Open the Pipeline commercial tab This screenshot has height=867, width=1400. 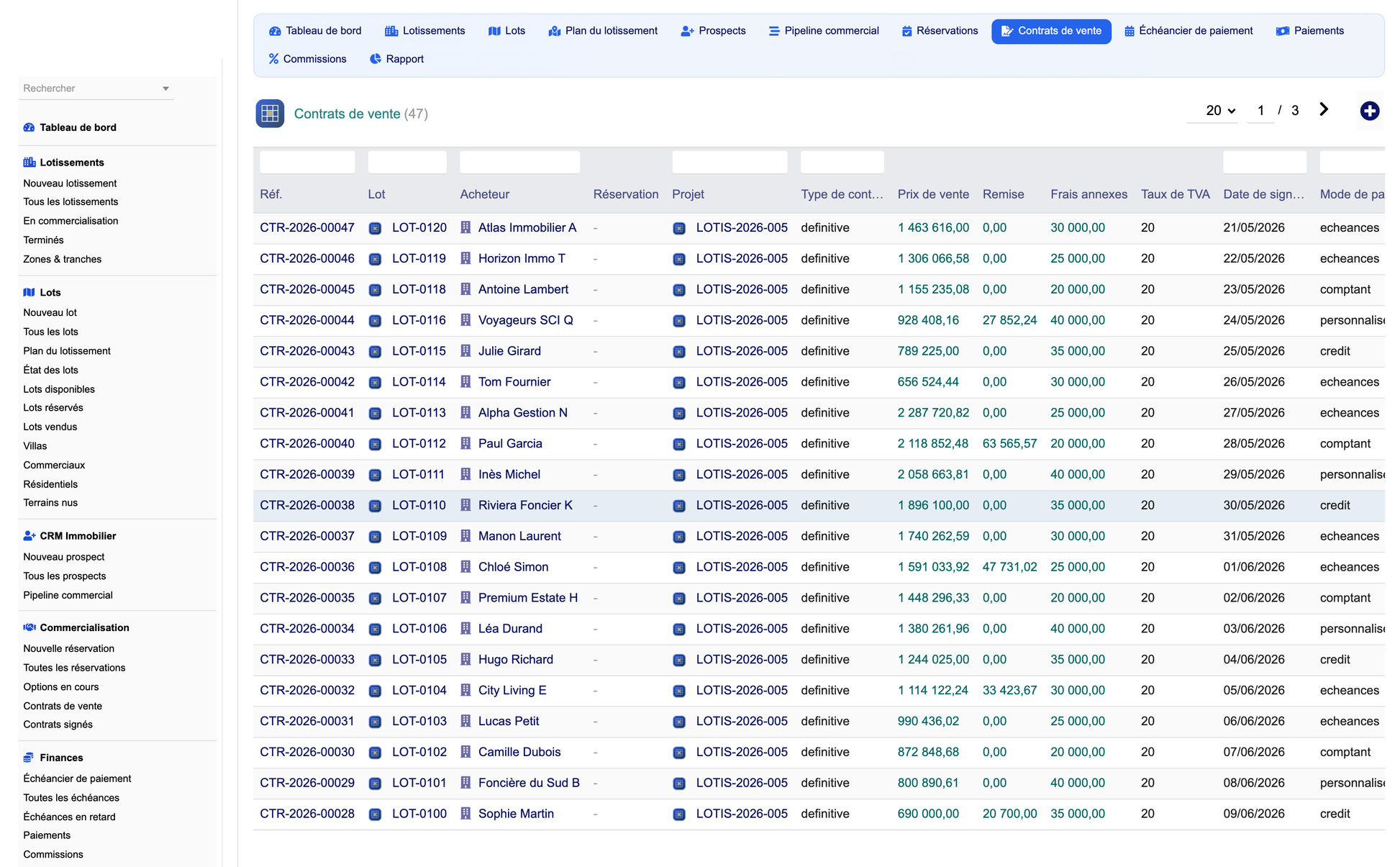(x=824, y=31)
